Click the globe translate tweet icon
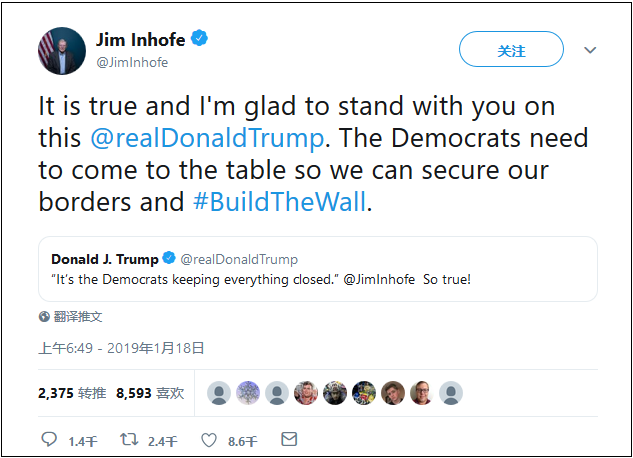Viewport: 633px width, 458px height. tap(44, 317)
